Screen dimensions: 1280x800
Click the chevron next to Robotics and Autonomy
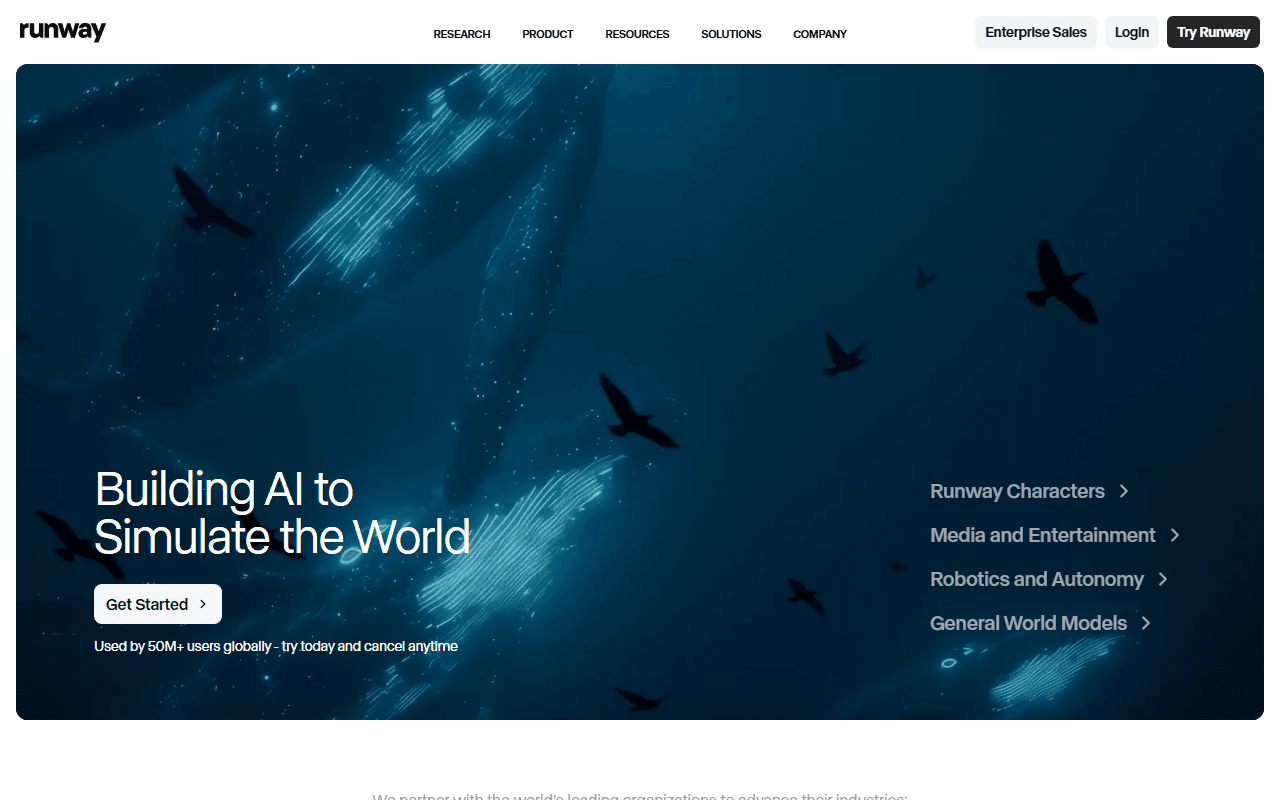(1163, 579)
